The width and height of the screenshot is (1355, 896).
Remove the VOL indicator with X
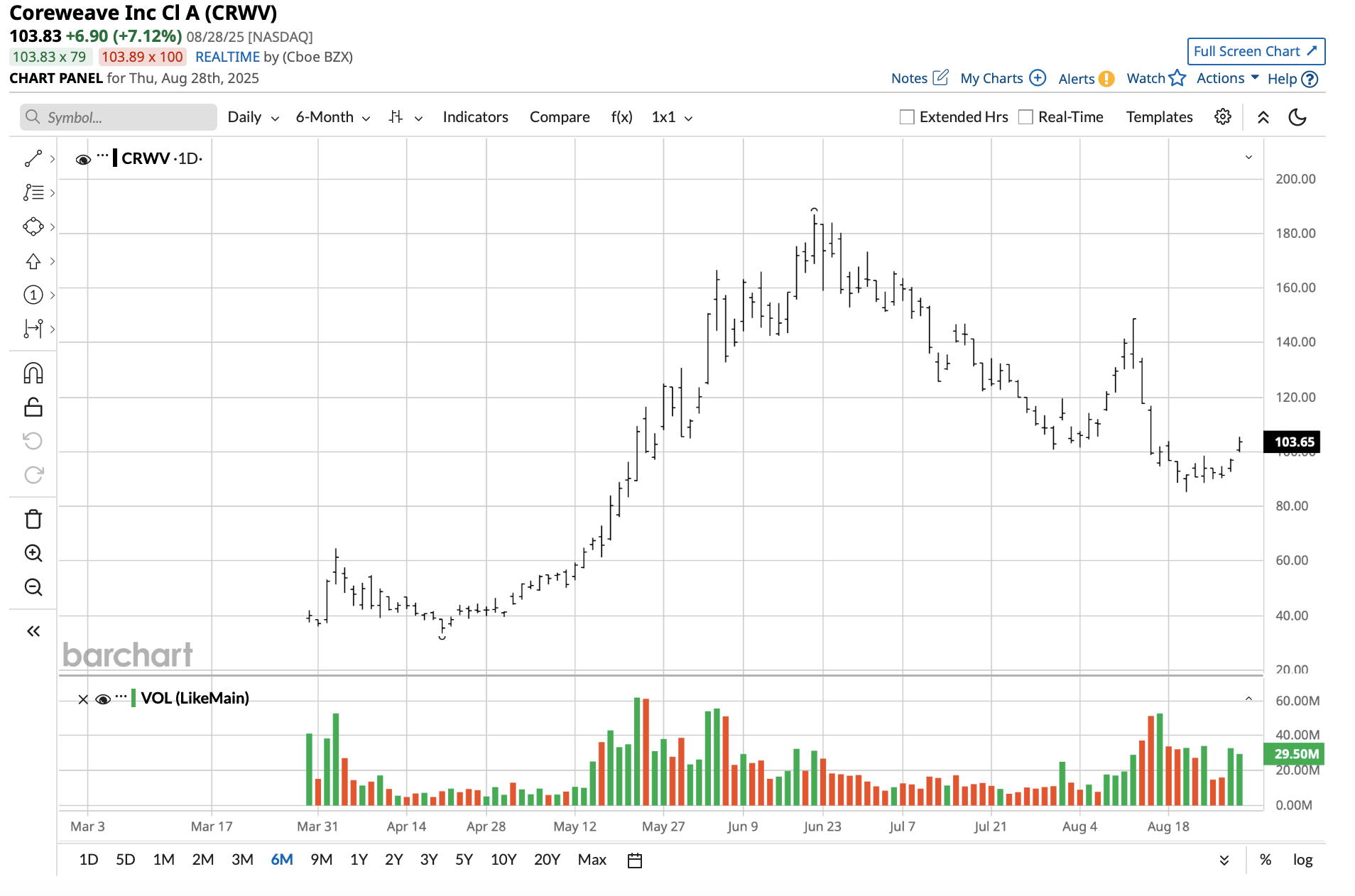pos(83,699)
